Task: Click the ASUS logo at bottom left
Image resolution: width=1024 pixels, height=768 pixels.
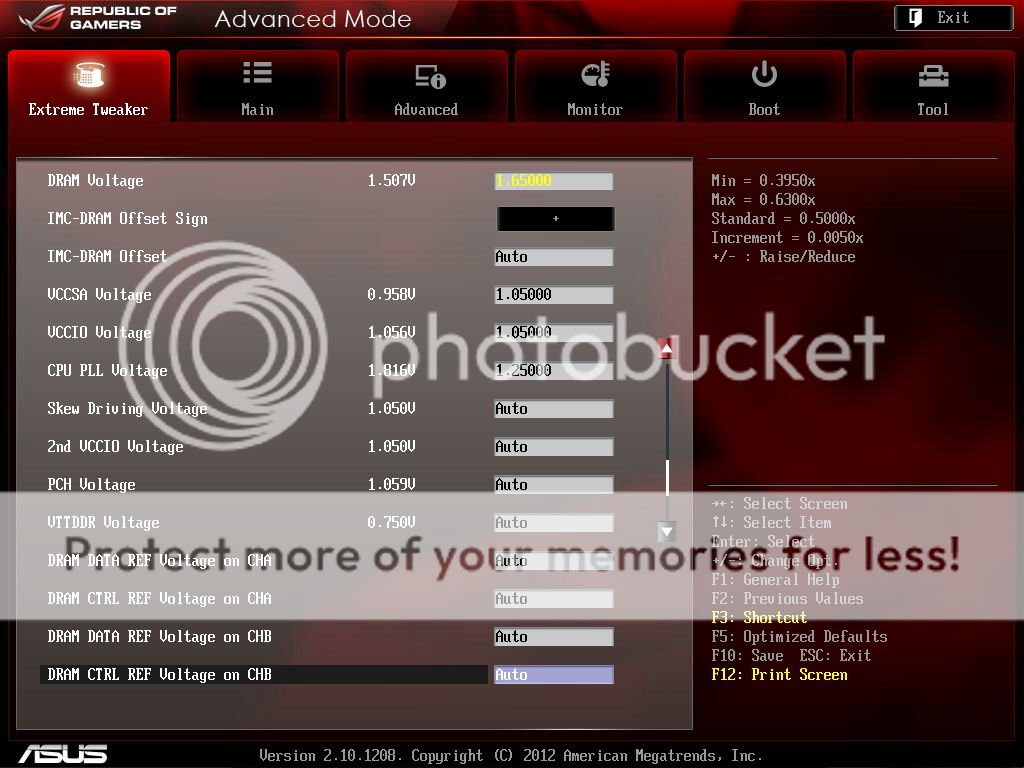Action: click(60, 754)
